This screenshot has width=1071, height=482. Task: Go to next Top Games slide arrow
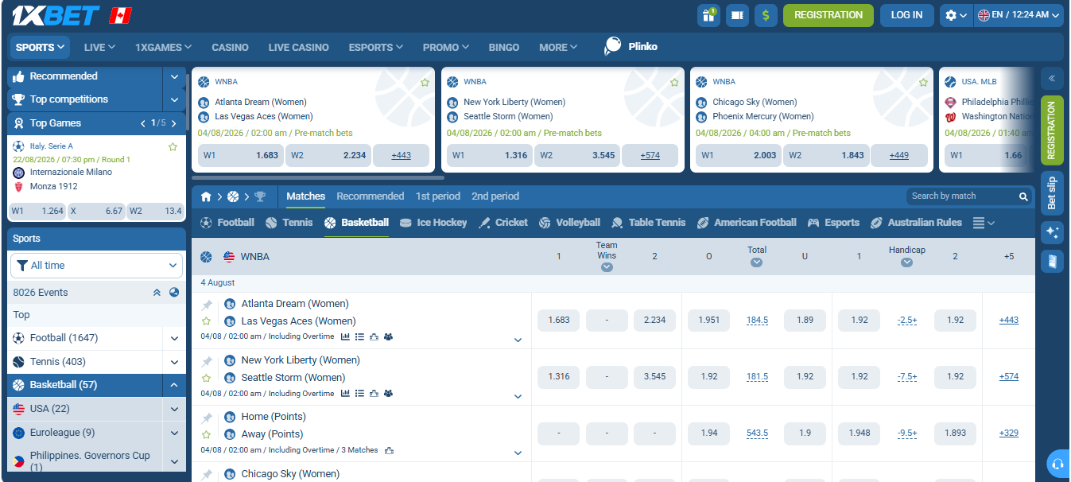(174, 124)
